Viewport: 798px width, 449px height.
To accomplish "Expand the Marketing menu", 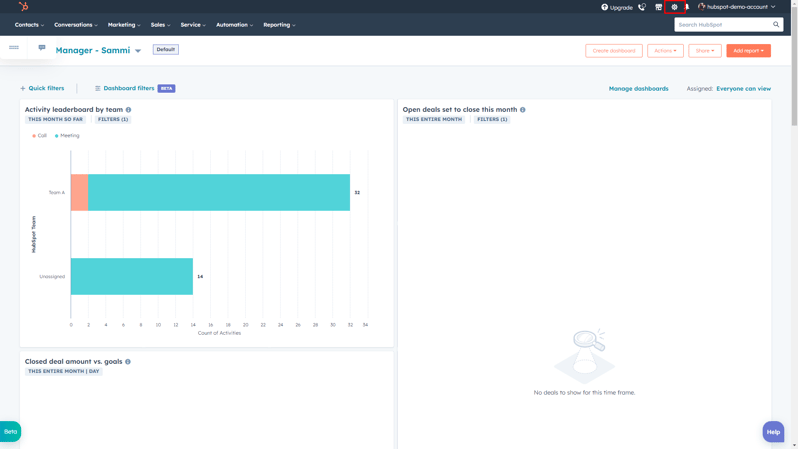I will point(124,24).
